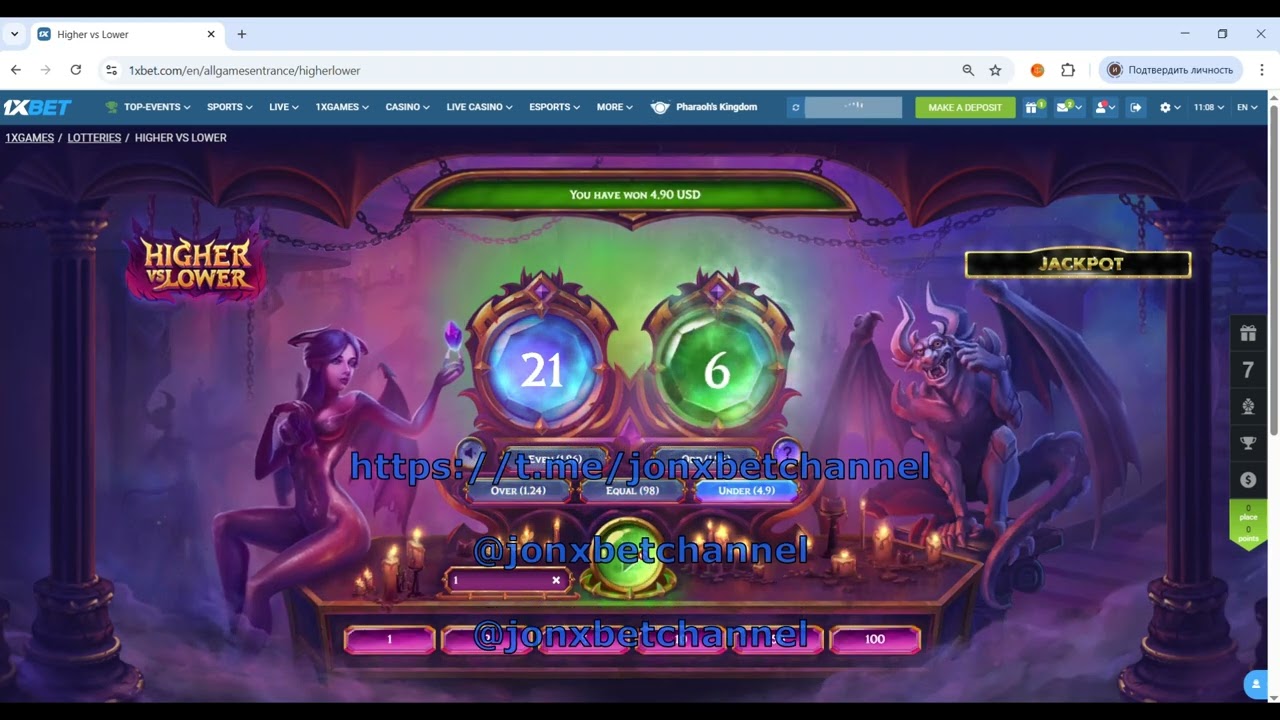Select the Even bet option

pyautogui.click(x=556, y=459)
